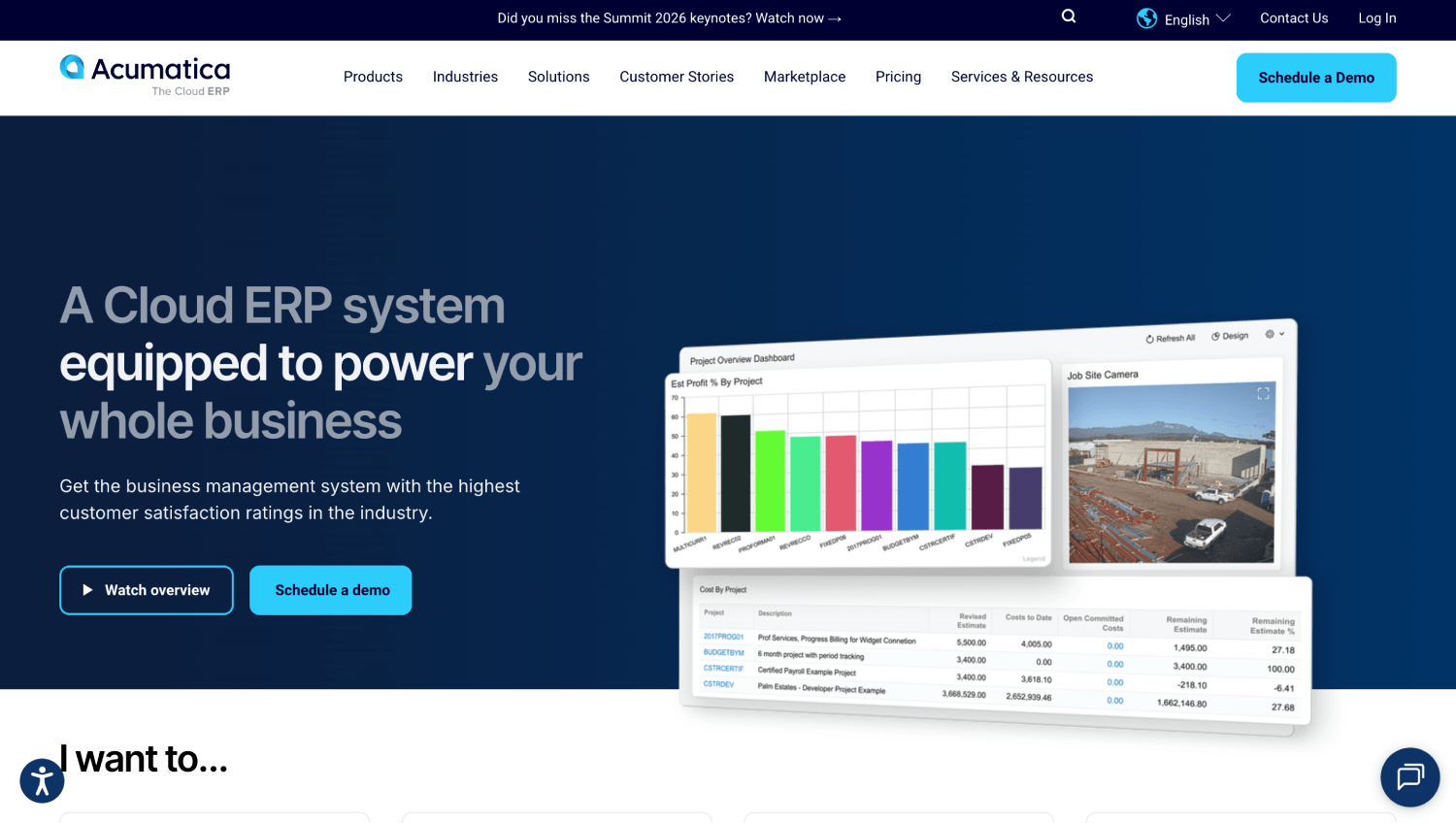Screen dimensions: 1456x823
Task: Click the Schedule a Demo header button
Action: click(x=1316, y=78)
